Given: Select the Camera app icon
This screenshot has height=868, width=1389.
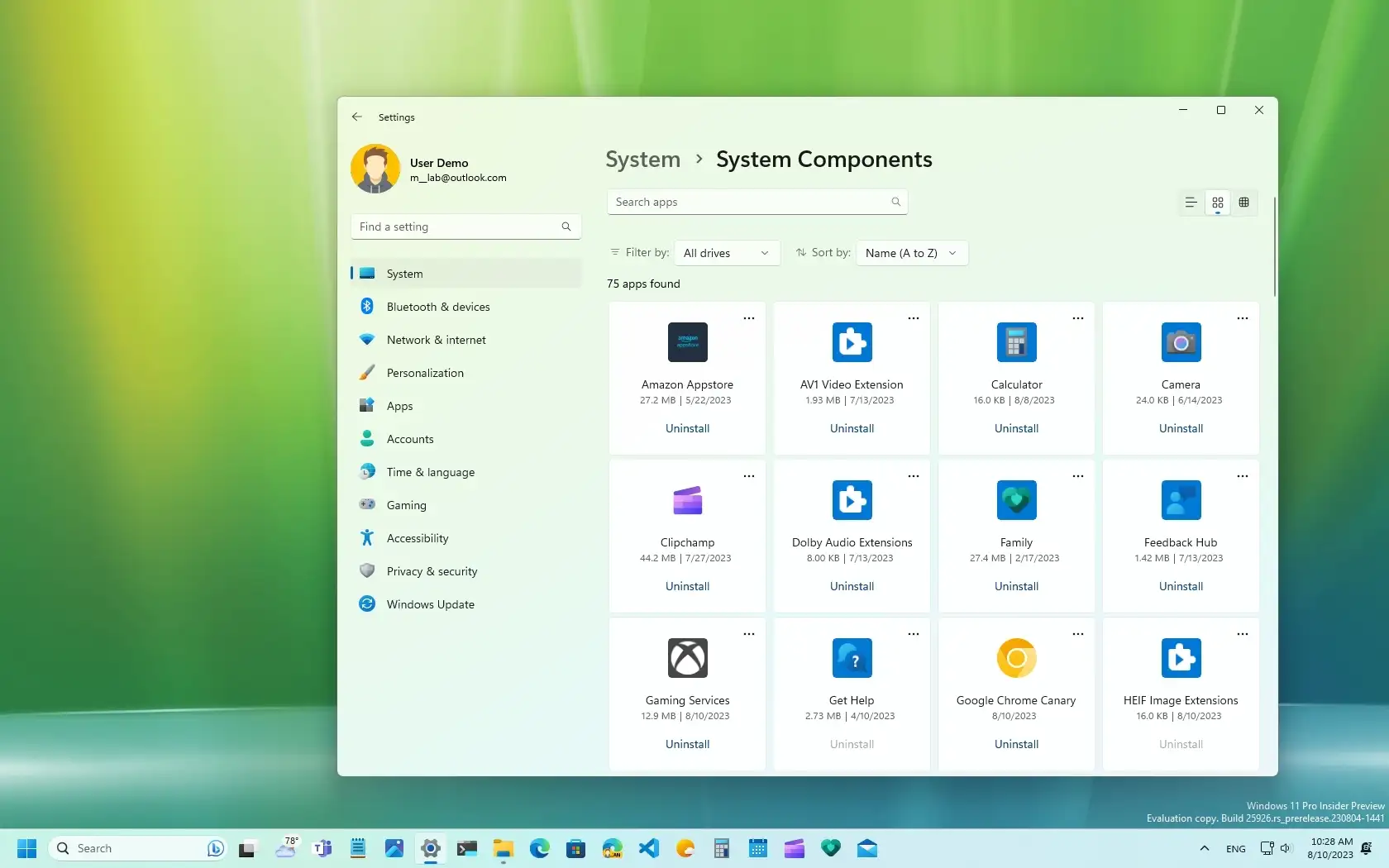Looking at the screenshot, I should 1180,341.
